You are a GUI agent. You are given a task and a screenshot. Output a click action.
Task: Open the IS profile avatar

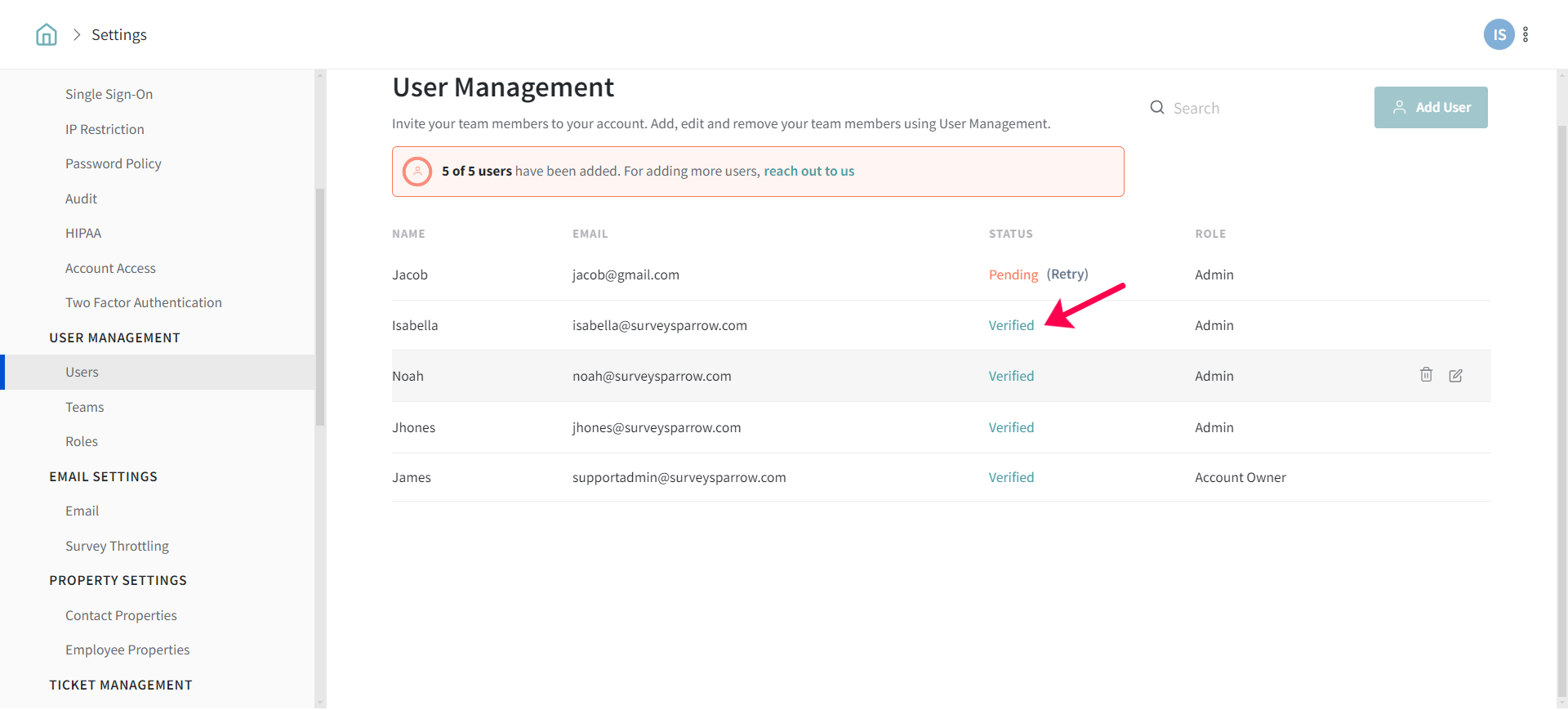click(1499, 34)
